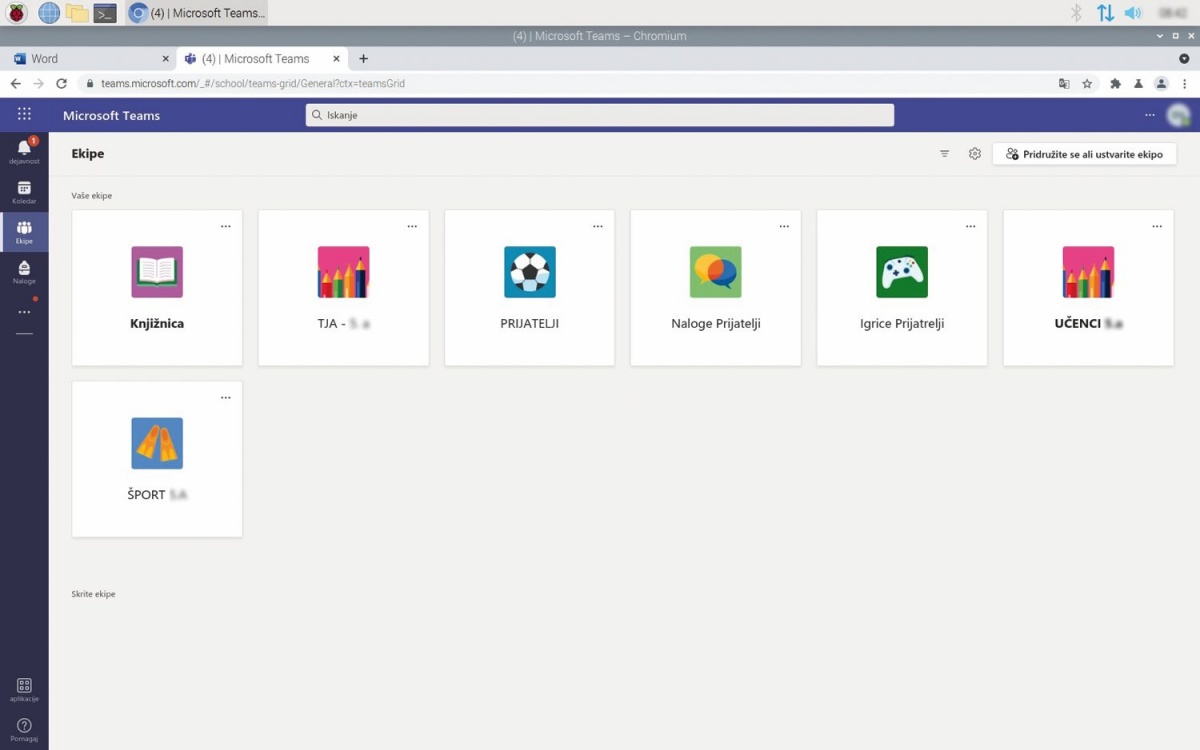Switch to the Word browser tab
Screen dimensions: 1200x750
click(92, 59)
